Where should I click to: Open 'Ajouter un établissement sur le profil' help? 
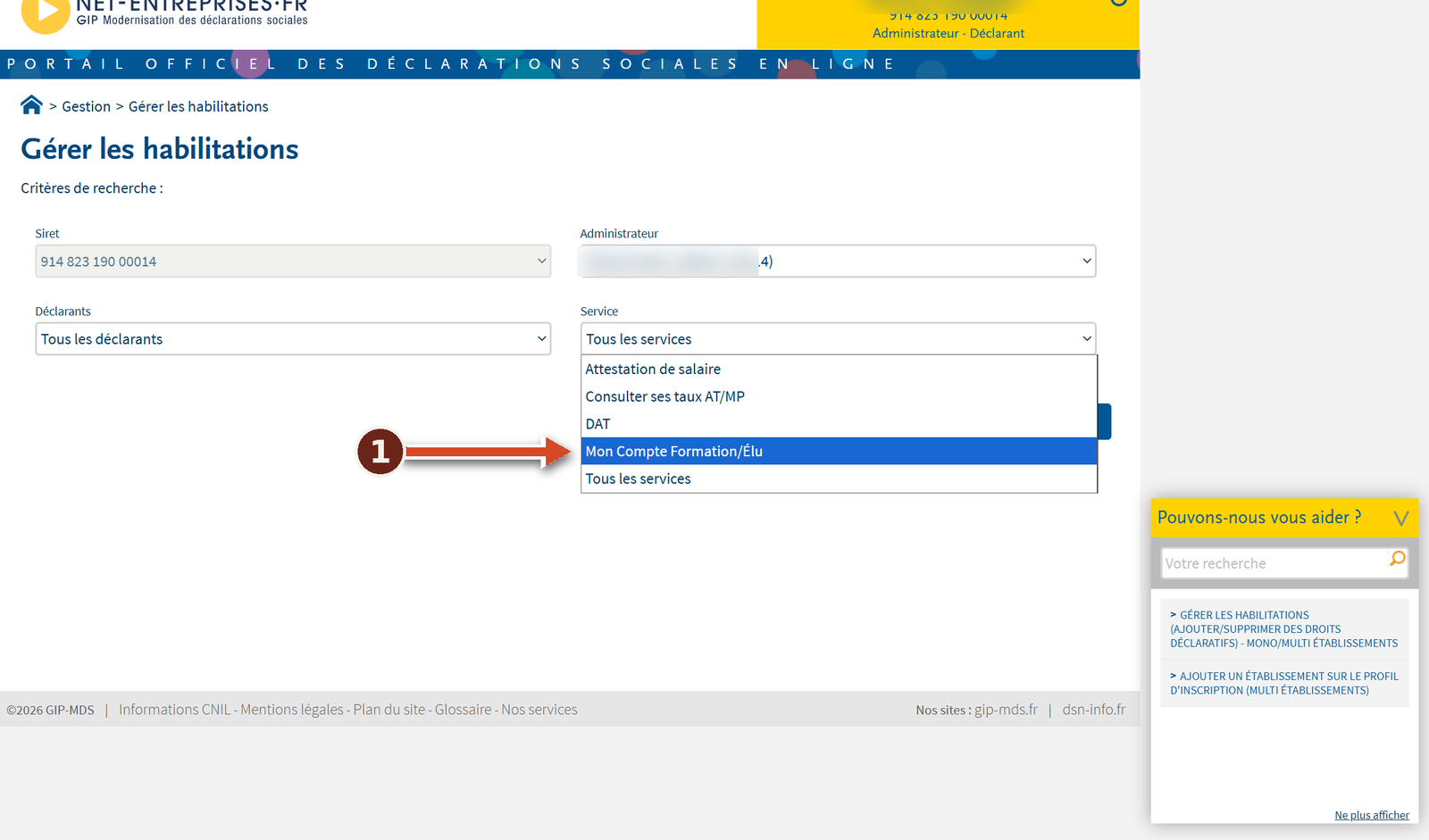(1284, 683)
